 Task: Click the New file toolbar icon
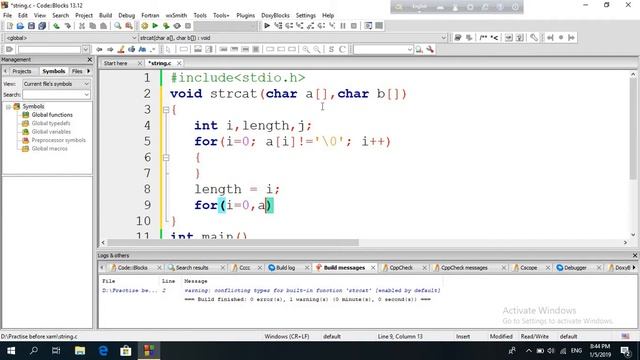pyautogui.click(x=9, y=26)
